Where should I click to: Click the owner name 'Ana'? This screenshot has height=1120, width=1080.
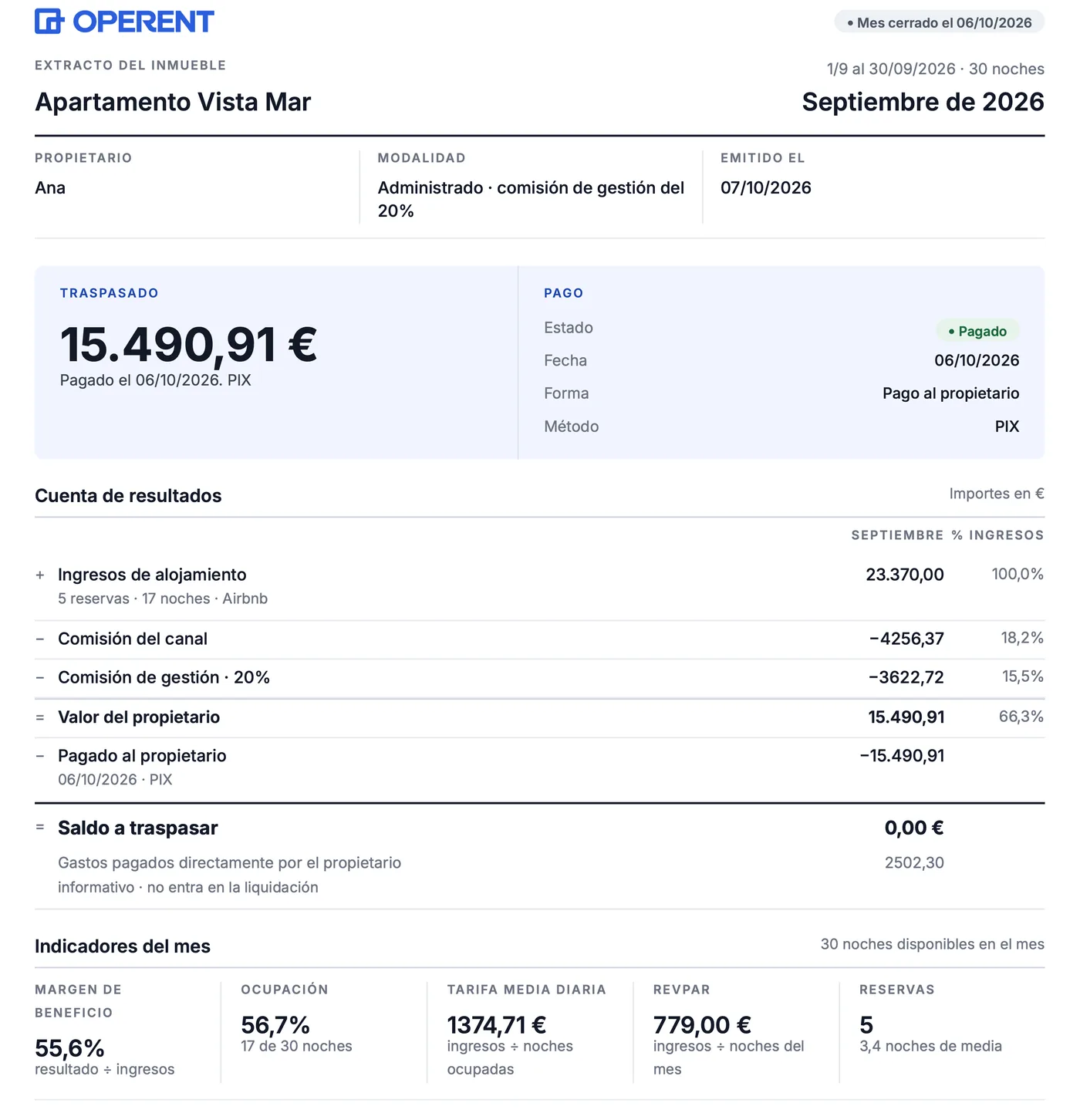coord(50,187)
